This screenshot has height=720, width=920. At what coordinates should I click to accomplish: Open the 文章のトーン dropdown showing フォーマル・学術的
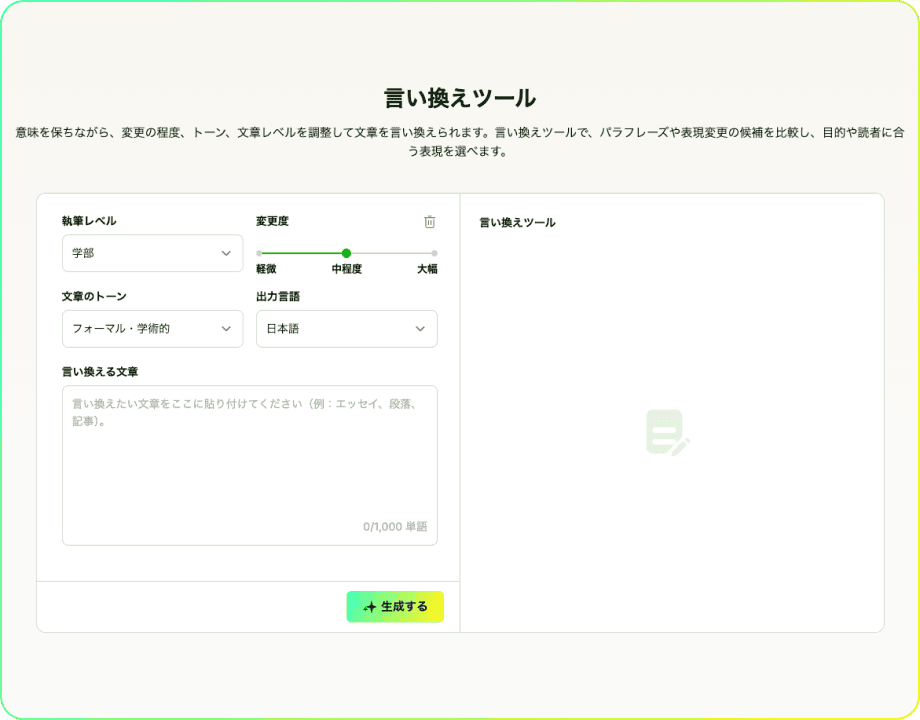click(x=153, y=329)
